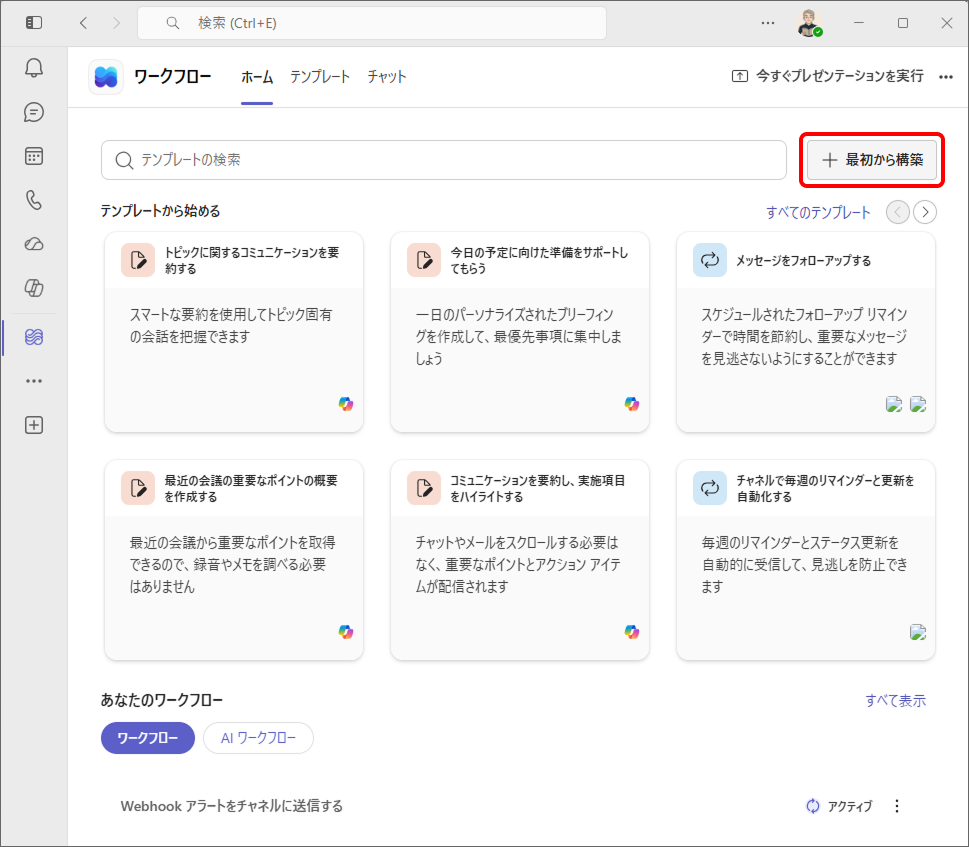This screenshot has height=847, width=969.
Task: Click the アクティブ status sync icon
Action: 813,806
